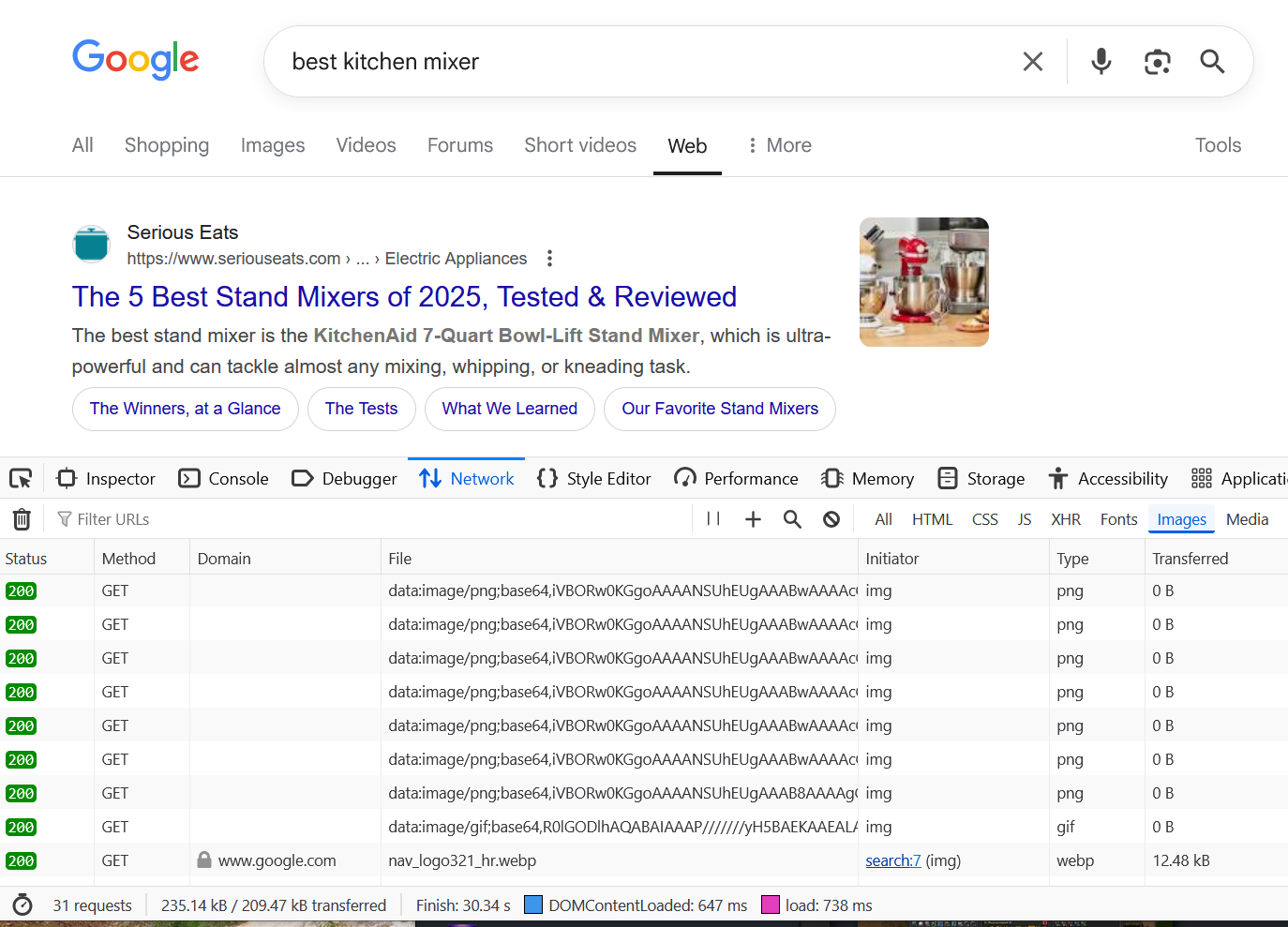Open the search Tools options
This screenshot has height=927, width=1288.
[x=1218, y=145]
